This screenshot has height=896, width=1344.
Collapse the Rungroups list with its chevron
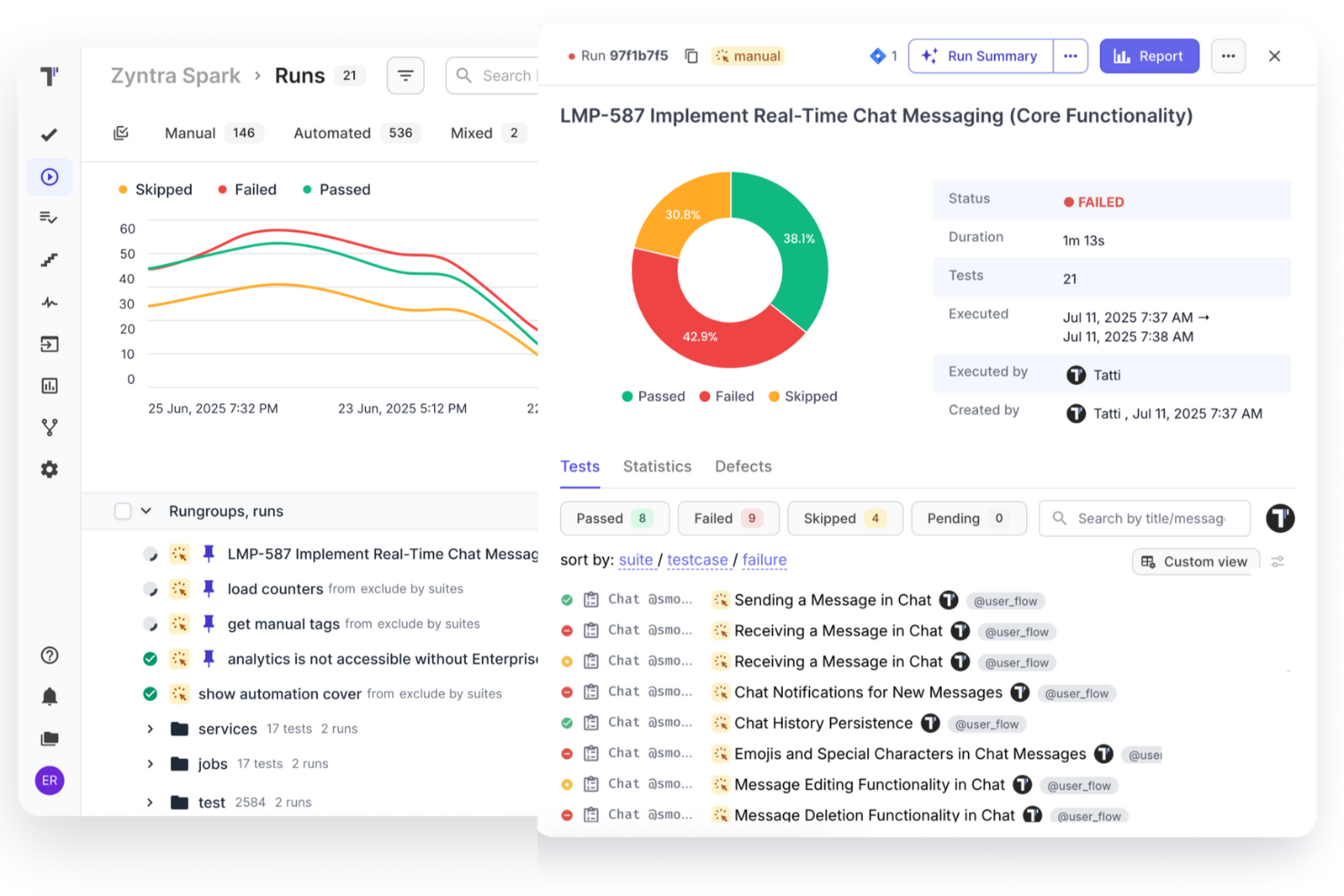point(146,510)
